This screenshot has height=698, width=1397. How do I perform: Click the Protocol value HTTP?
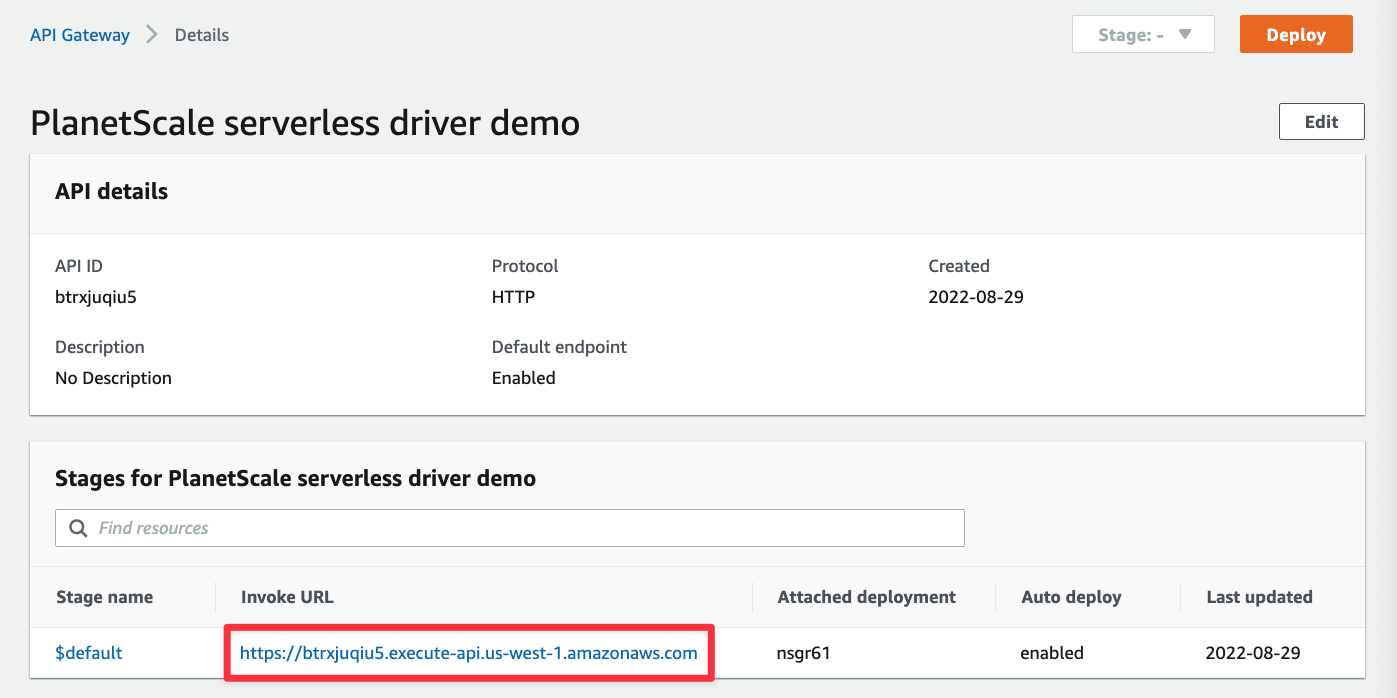coord(513,297)
